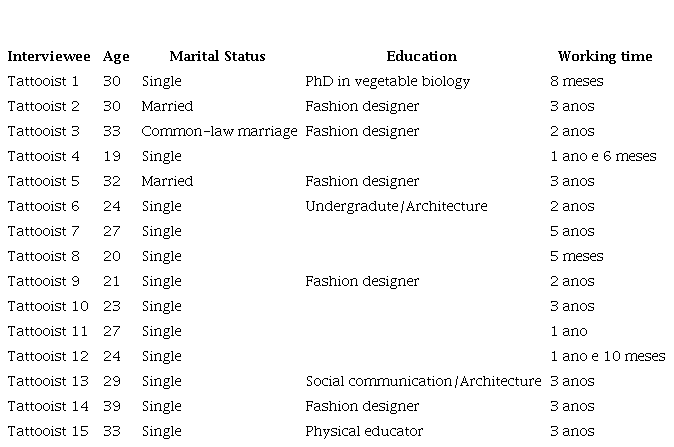Viewport: 674px width, 447px height.
Task: Click the Undergradute/Architecture education cell
Action: point(396,206)
